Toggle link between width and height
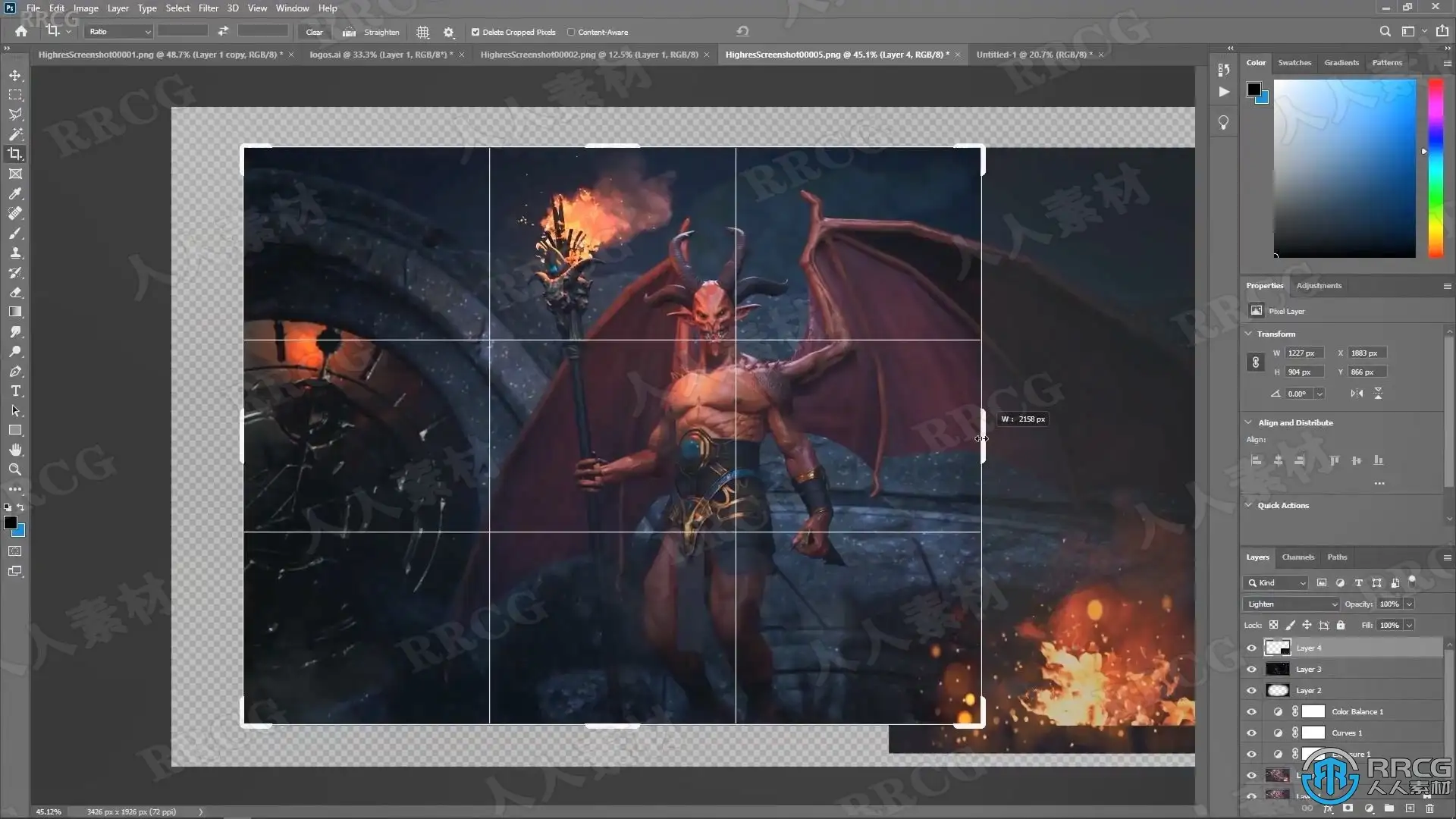 click(x=1256, y=362)
